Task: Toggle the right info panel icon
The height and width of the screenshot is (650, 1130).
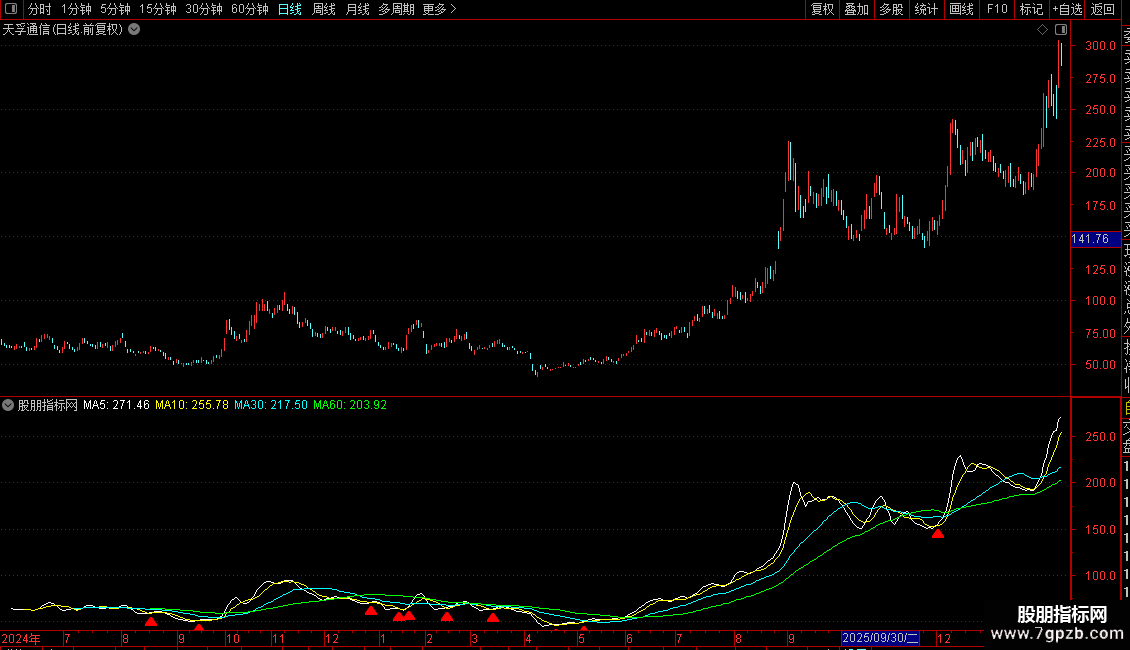Action: pos(1061,30)
